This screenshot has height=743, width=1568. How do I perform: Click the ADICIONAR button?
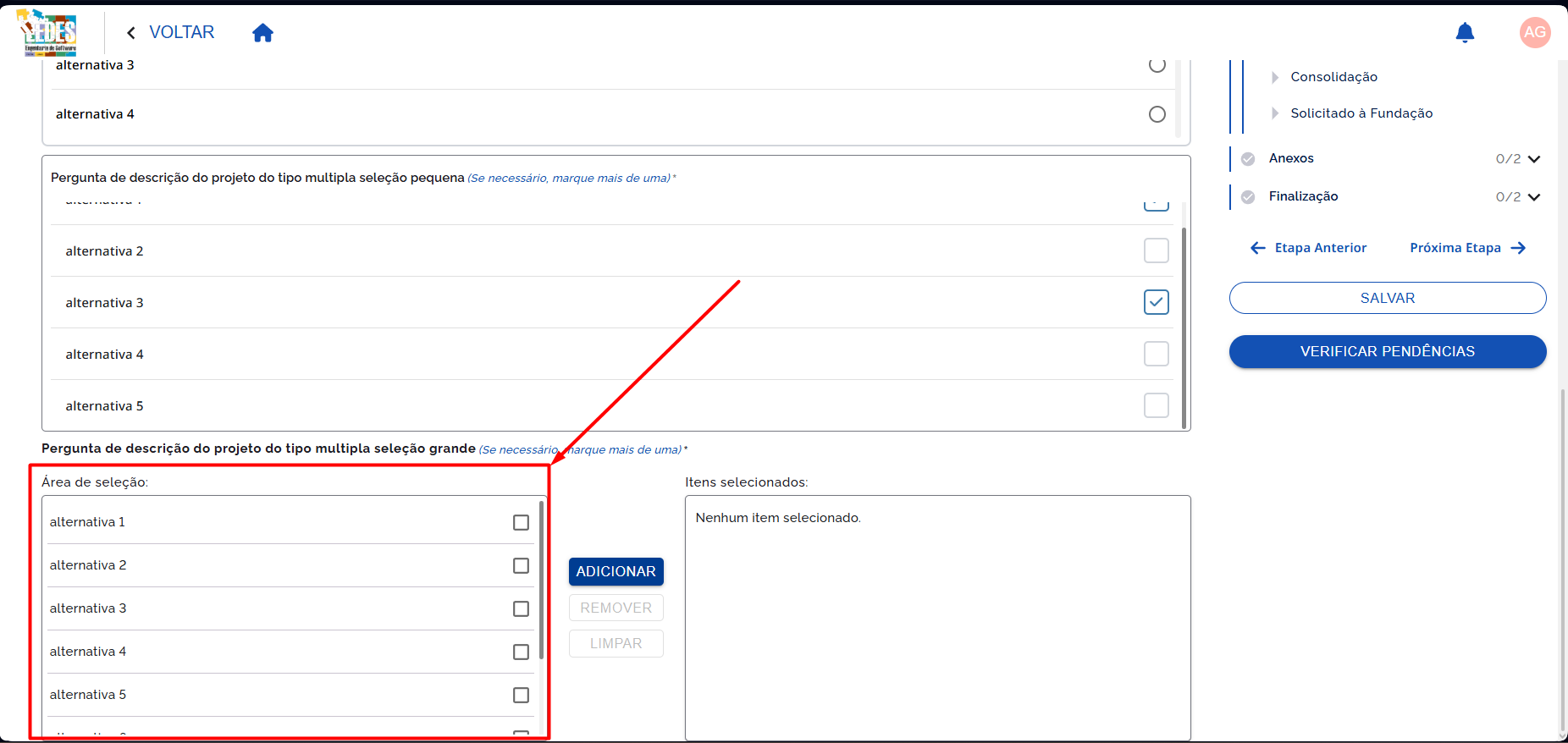[x=616, y=572]
